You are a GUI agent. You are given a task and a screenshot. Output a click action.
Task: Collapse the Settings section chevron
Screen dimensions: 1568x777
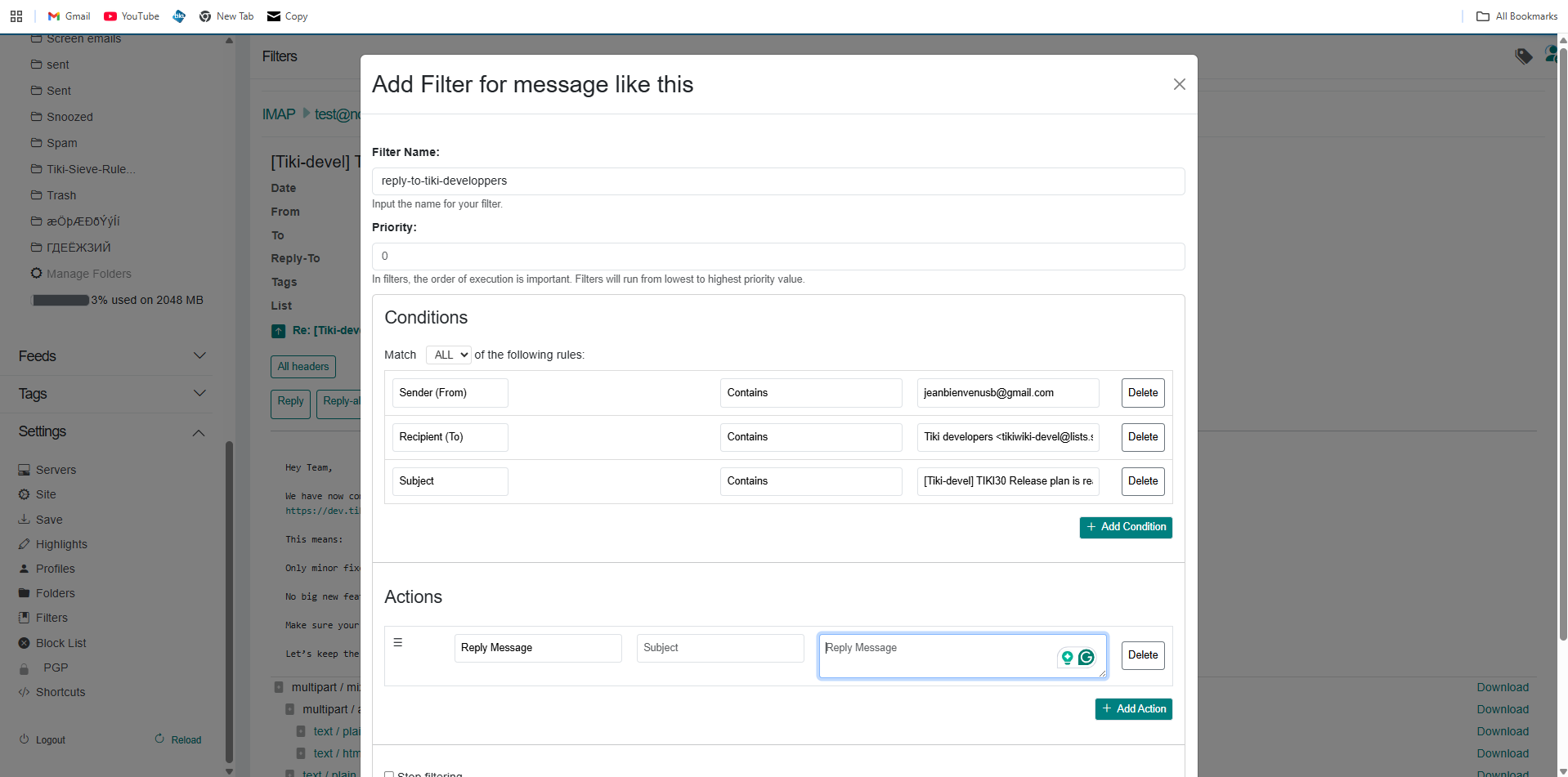pyautogui.click(x=199, y=433)
